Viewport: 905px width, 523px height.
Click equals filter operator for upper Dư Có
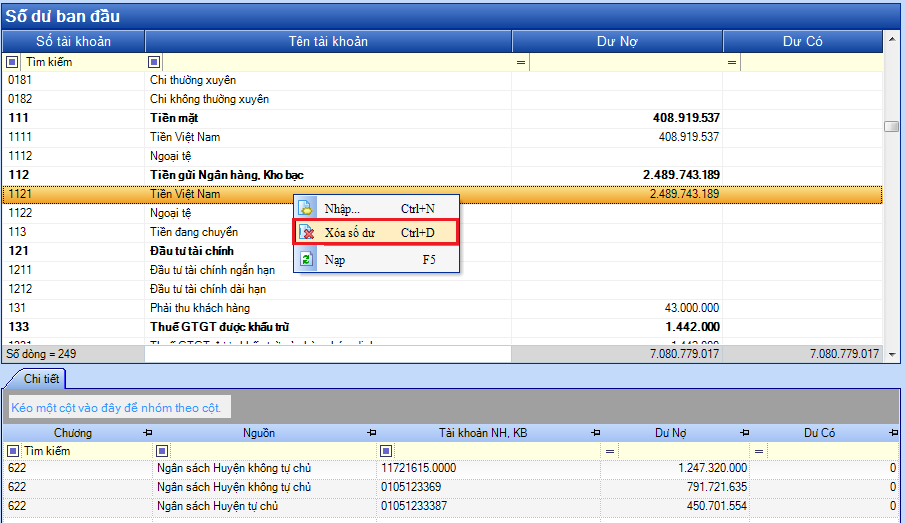pyautogui.click(x=732, y=62)
